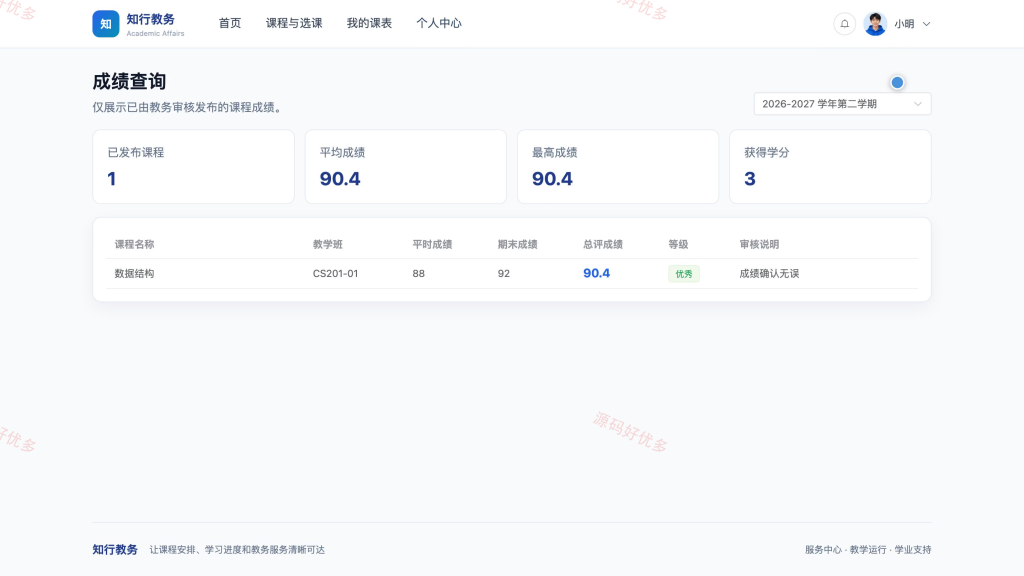The height and width of the screenshot is (576, 1024).
Task: Click the green 优秀 grade badge
Action: click(x=684, y=274)
